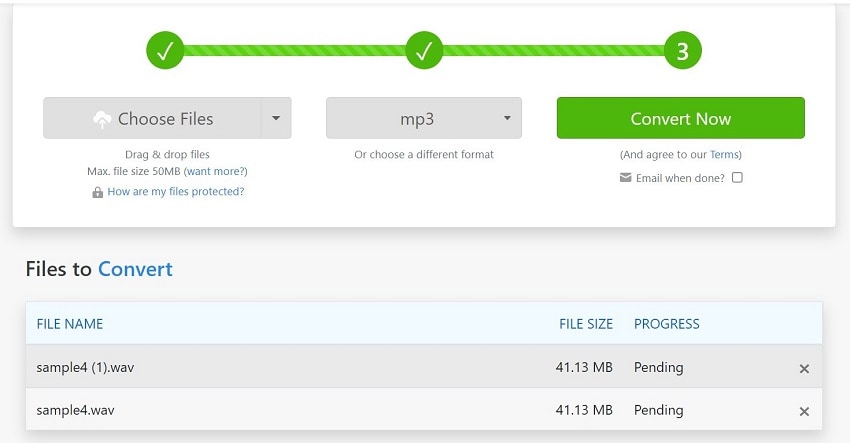
Task: Click the first step green checkmark circle
Action: coord(165,51)
